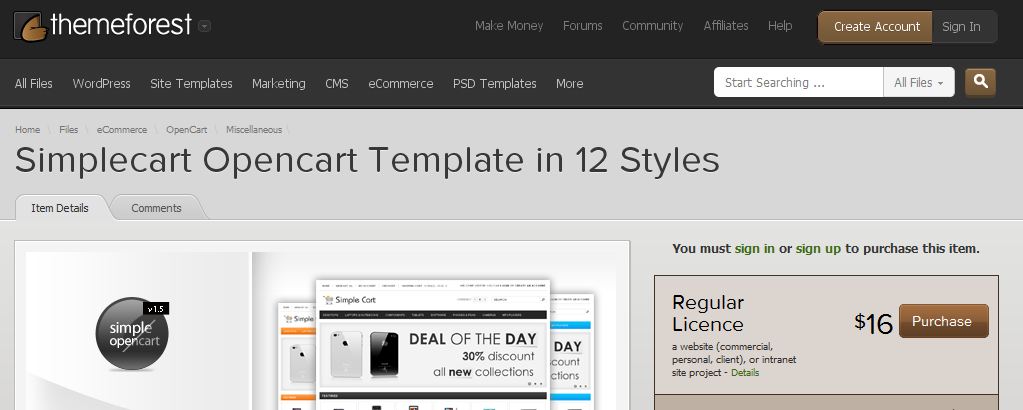
Task: Go to Home breadcrumb
Action: tap(27, 130)
